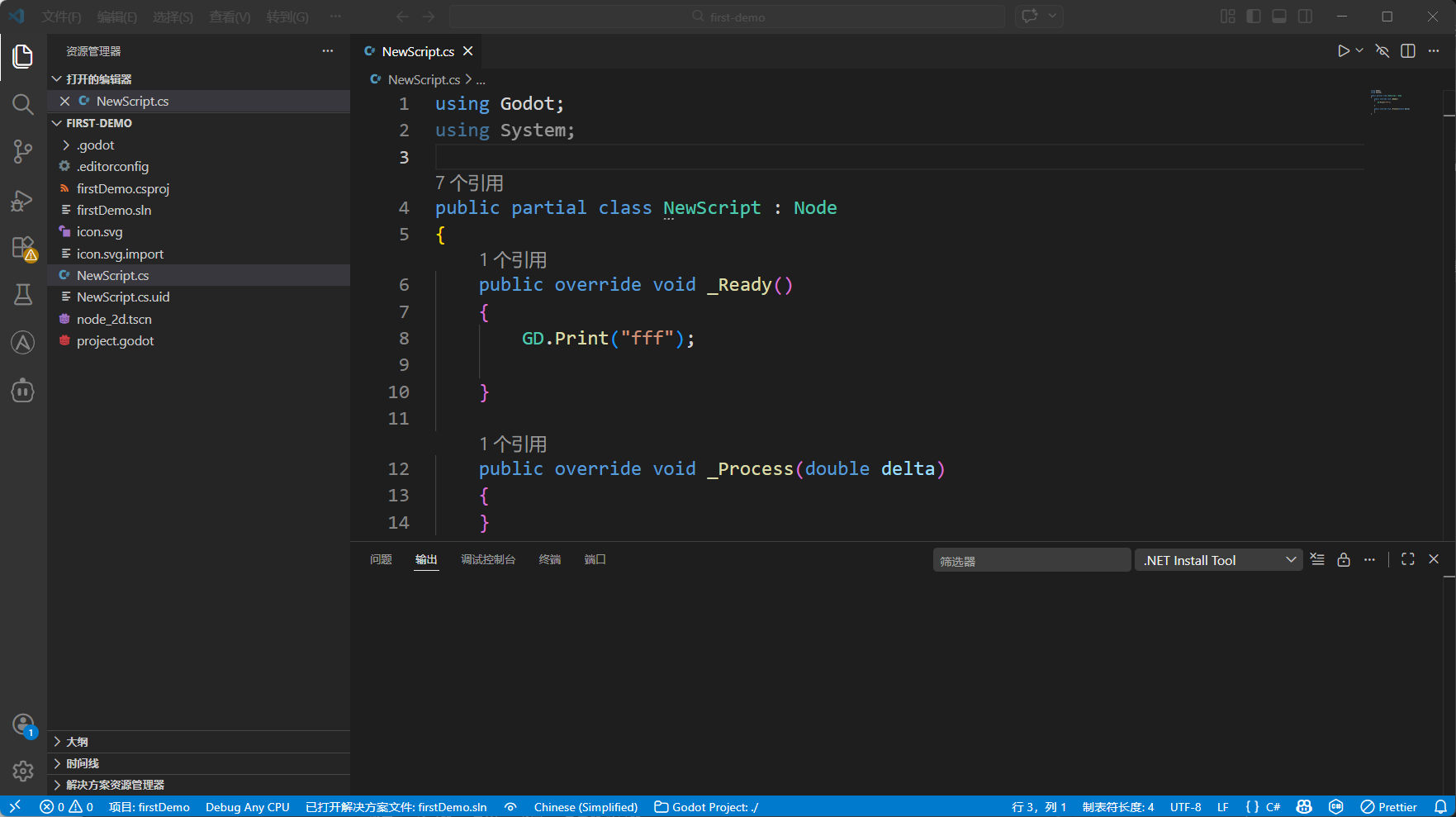The width and height of the screenshot is (1456, 817).
Task: Open the Run and Debug view
Action: click(23, 200)
